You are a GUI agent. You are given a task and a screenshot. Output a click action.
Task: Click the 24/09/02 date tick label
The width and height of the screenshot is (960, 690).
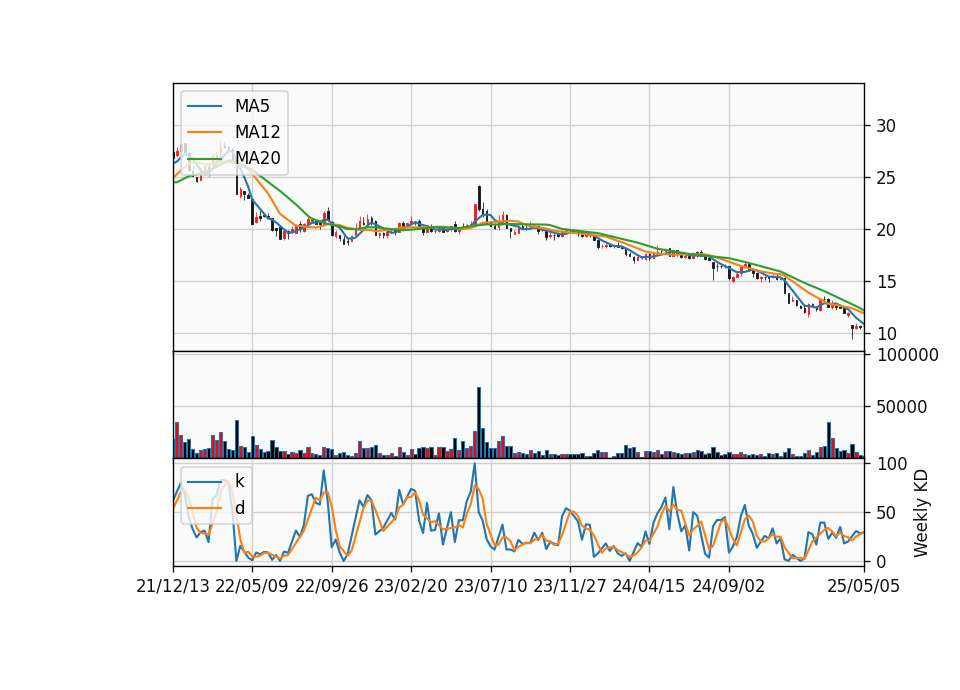click(x=729, y=586)
